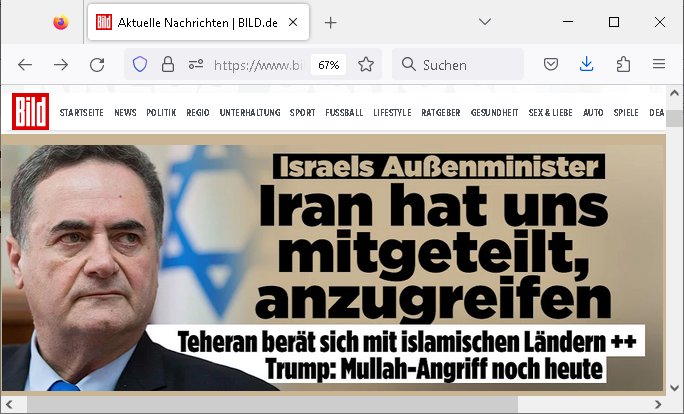Screen dimensions: 684x414
Task: Click into the Suchen search field
Action: pos(458,65)
